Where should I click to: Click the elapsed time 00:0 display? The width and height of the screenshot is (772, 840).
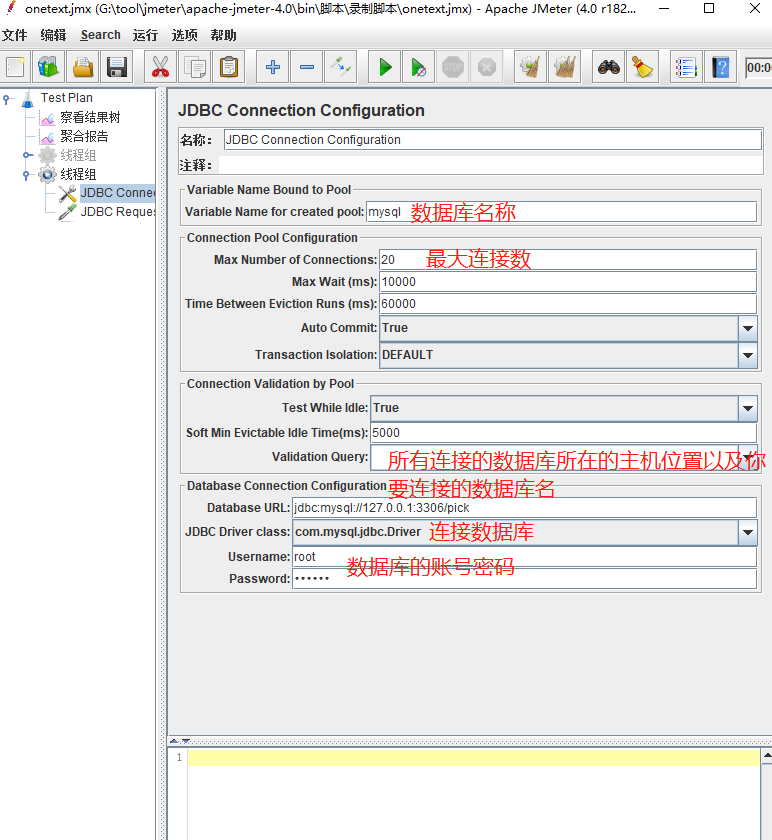pyautogui.click(x=759, y=68)
